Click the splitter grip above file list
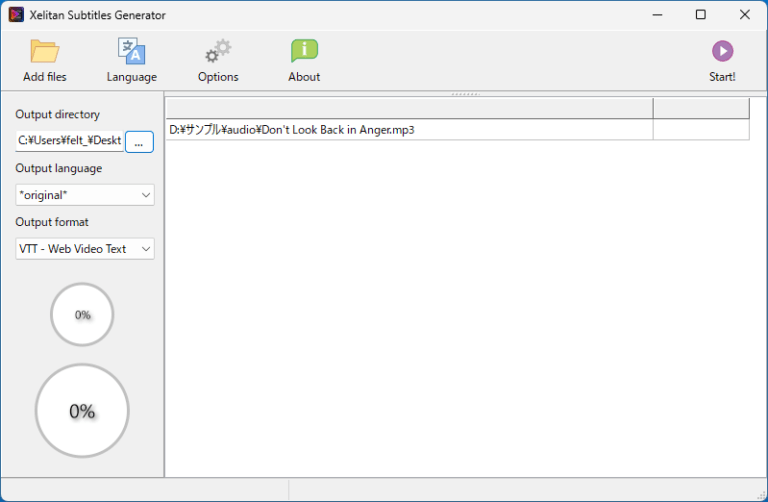The image size is (768, 502). [x=465, y=94]
